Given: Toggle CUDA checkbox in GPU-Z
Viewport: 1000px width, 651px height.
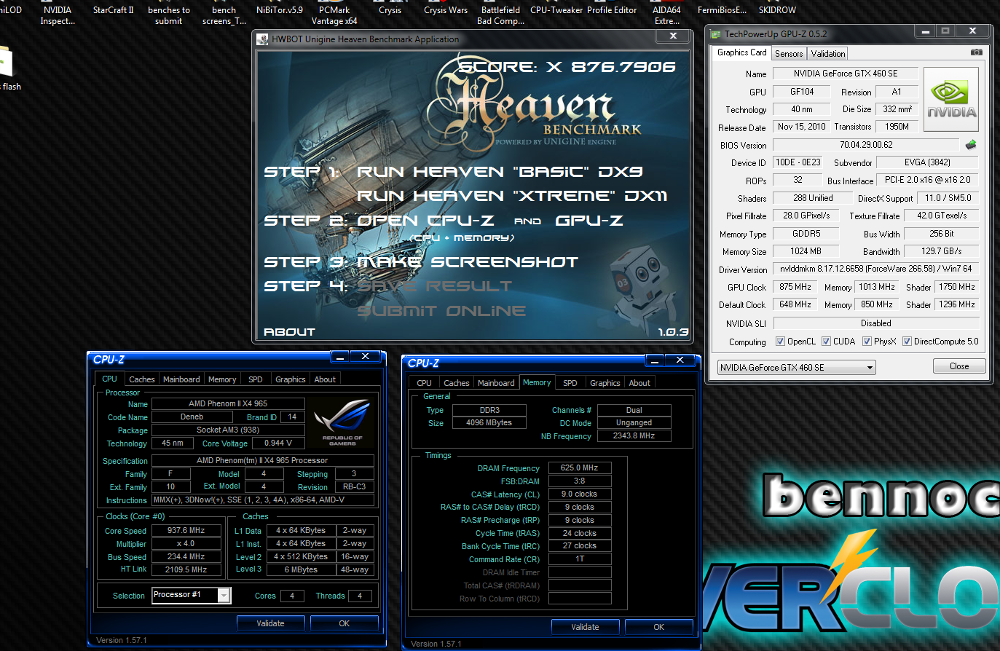Looking at the screenshot, I should pyautogui.click(x=826, y=341).
